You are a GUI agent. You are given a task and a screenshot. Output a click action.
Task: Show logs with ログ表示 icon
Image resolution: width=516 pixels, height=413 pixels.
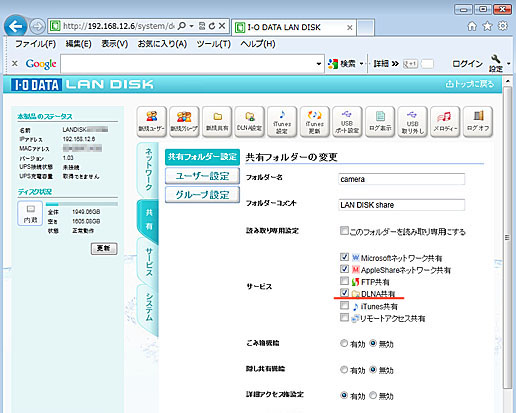point(380,122)
